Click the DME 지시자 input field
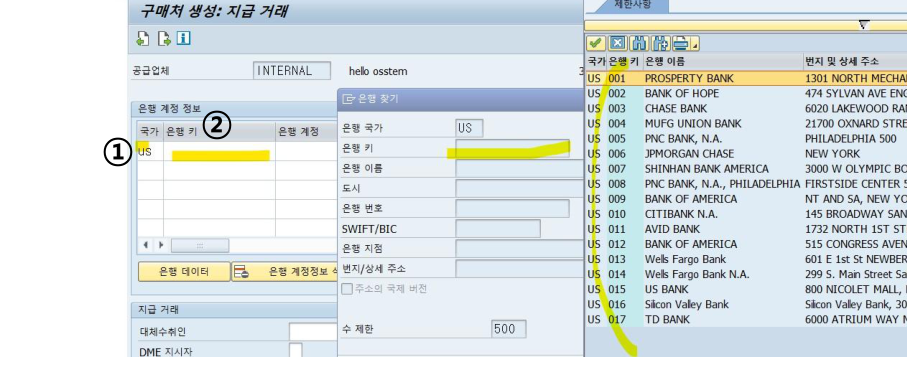The image size is (907, 383). pyautogui.click(x=296, y=350)
